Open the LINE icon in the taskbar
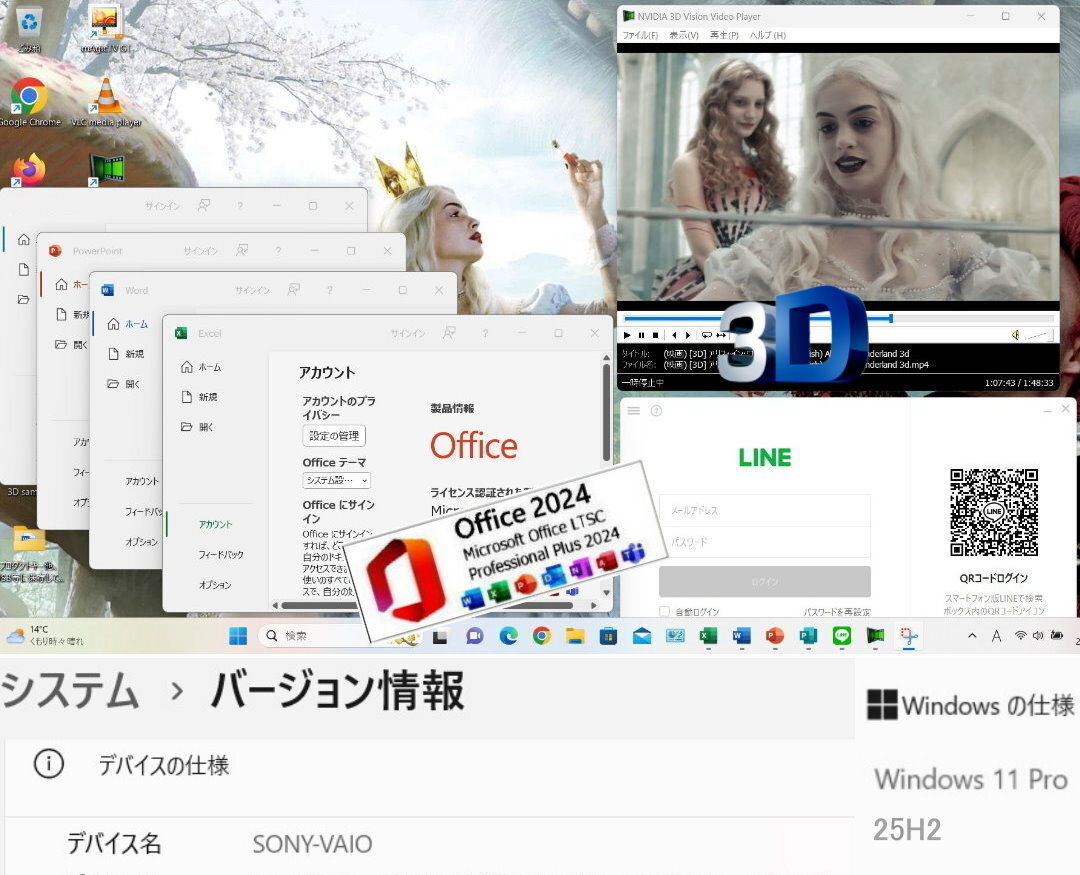 (x=842, y=636)
